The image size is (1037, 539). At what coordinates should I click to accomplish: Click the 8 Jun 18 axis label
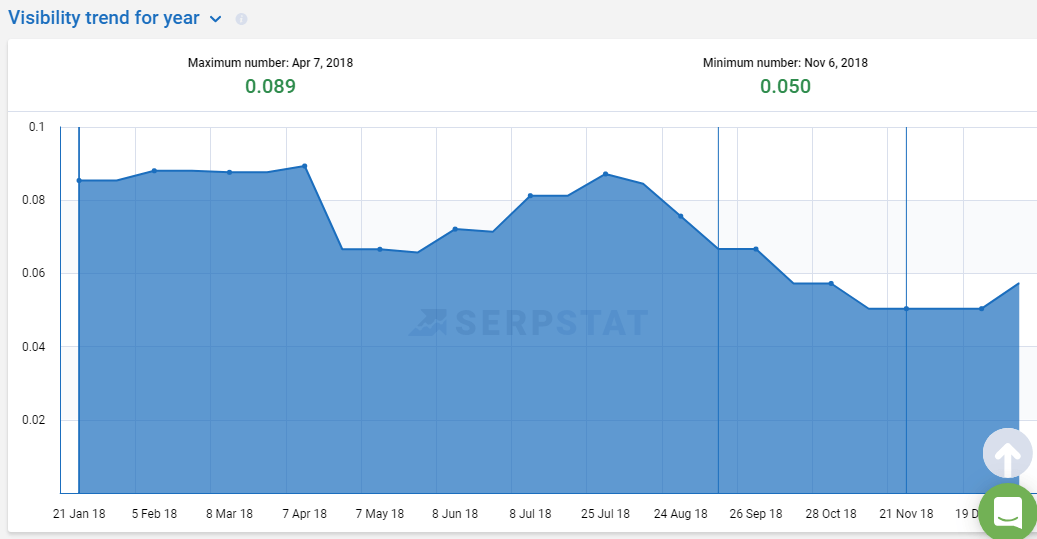(x=455, y=514)
